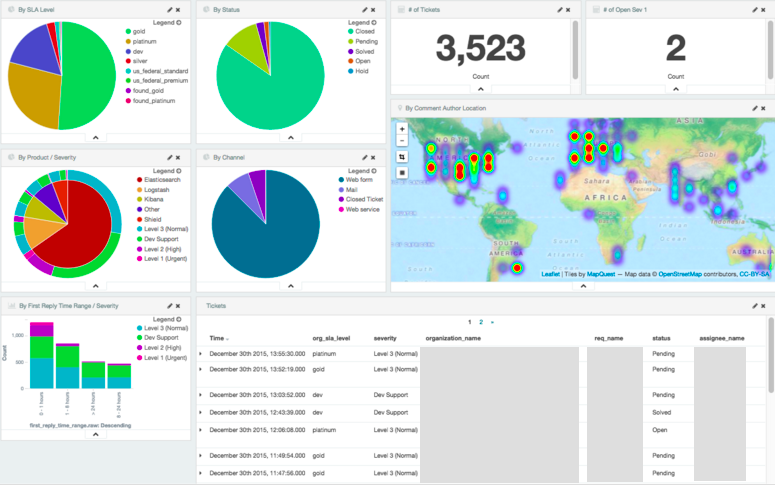Toggle legend in By Channel panel
Screen dimensions: 775x485
coord(362,171)
